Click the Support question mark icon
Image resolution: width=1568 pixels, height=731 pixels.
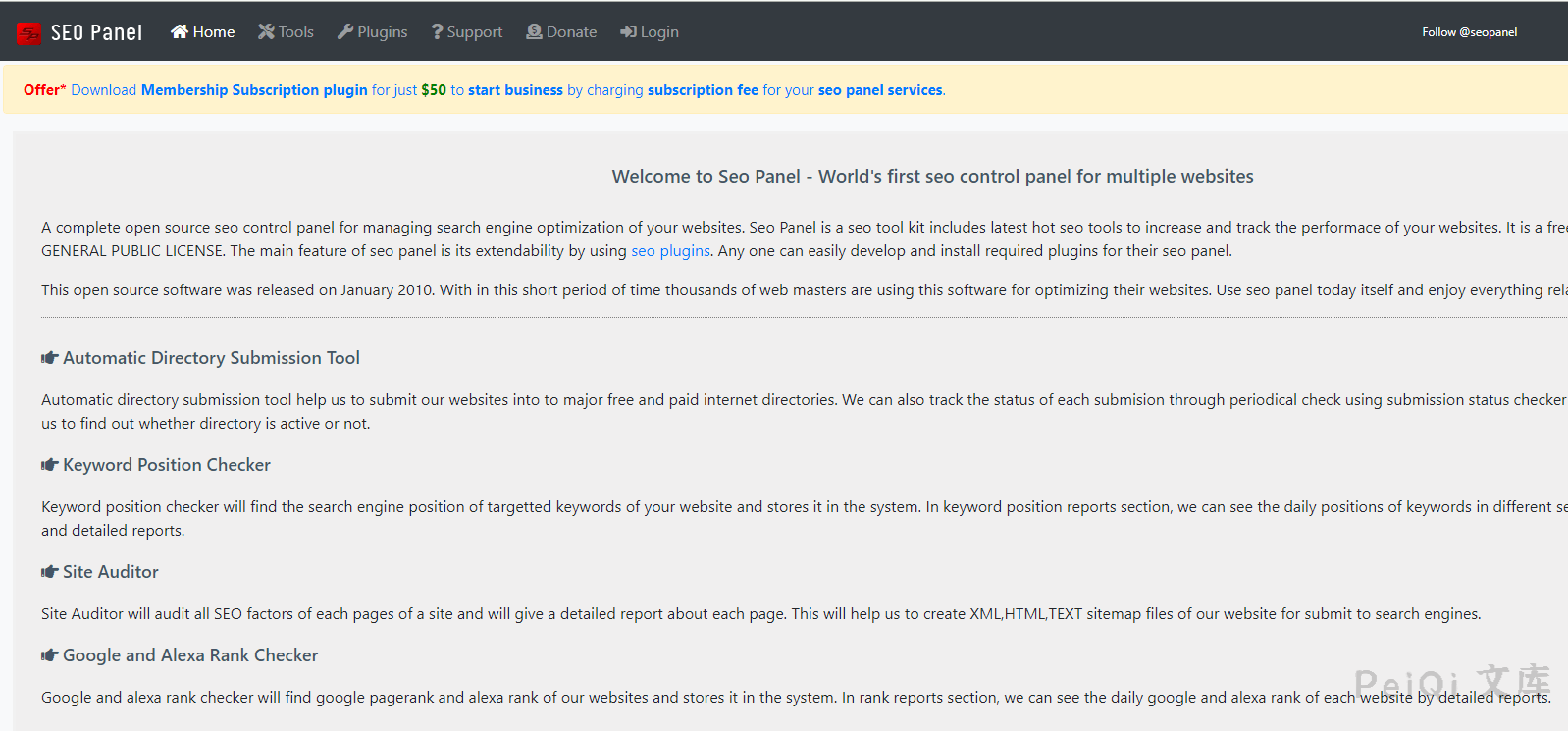click(x=437, y=31)
